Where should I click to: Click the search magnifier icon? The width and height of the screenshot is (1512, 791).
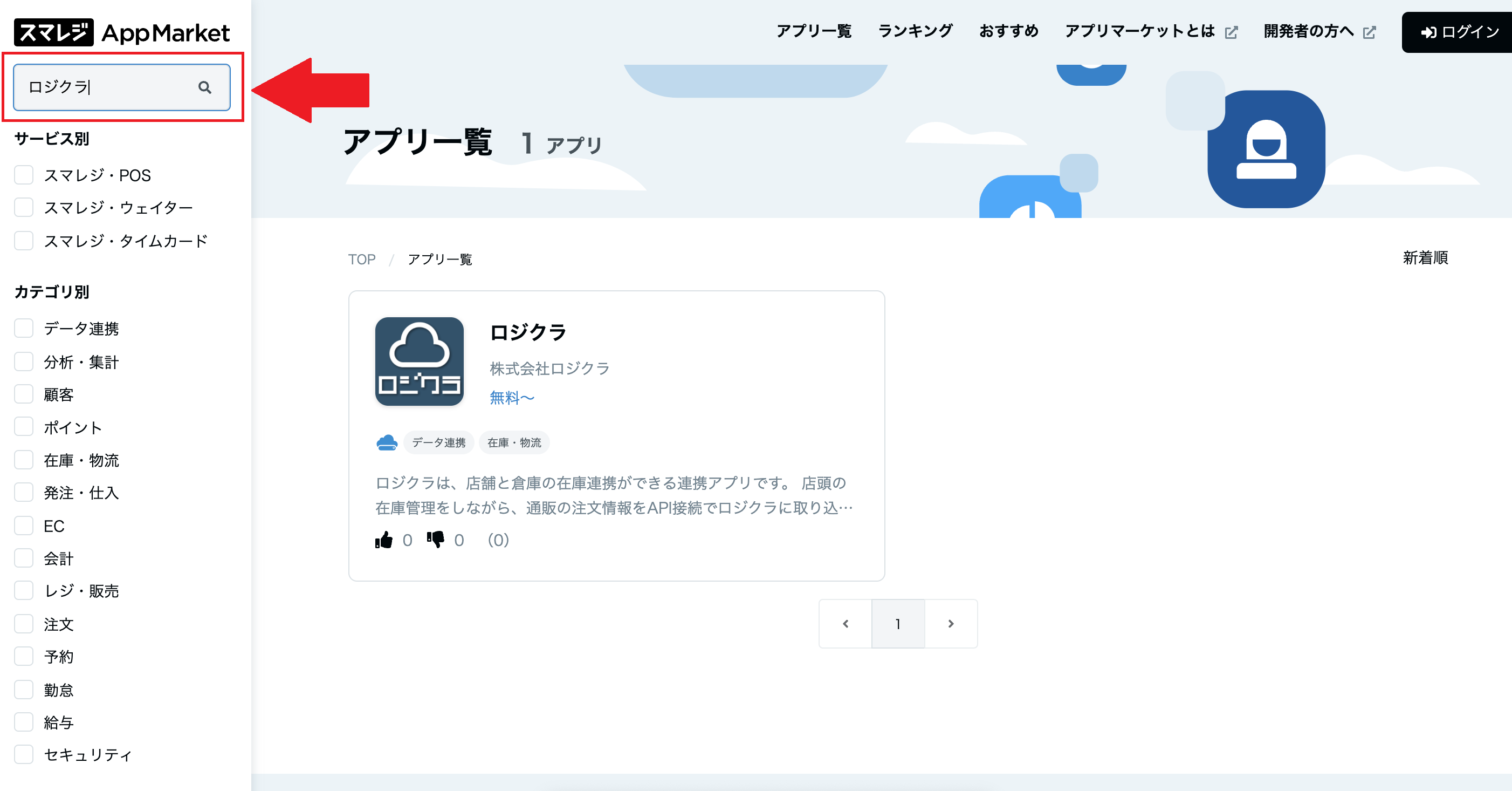[204, 87]
